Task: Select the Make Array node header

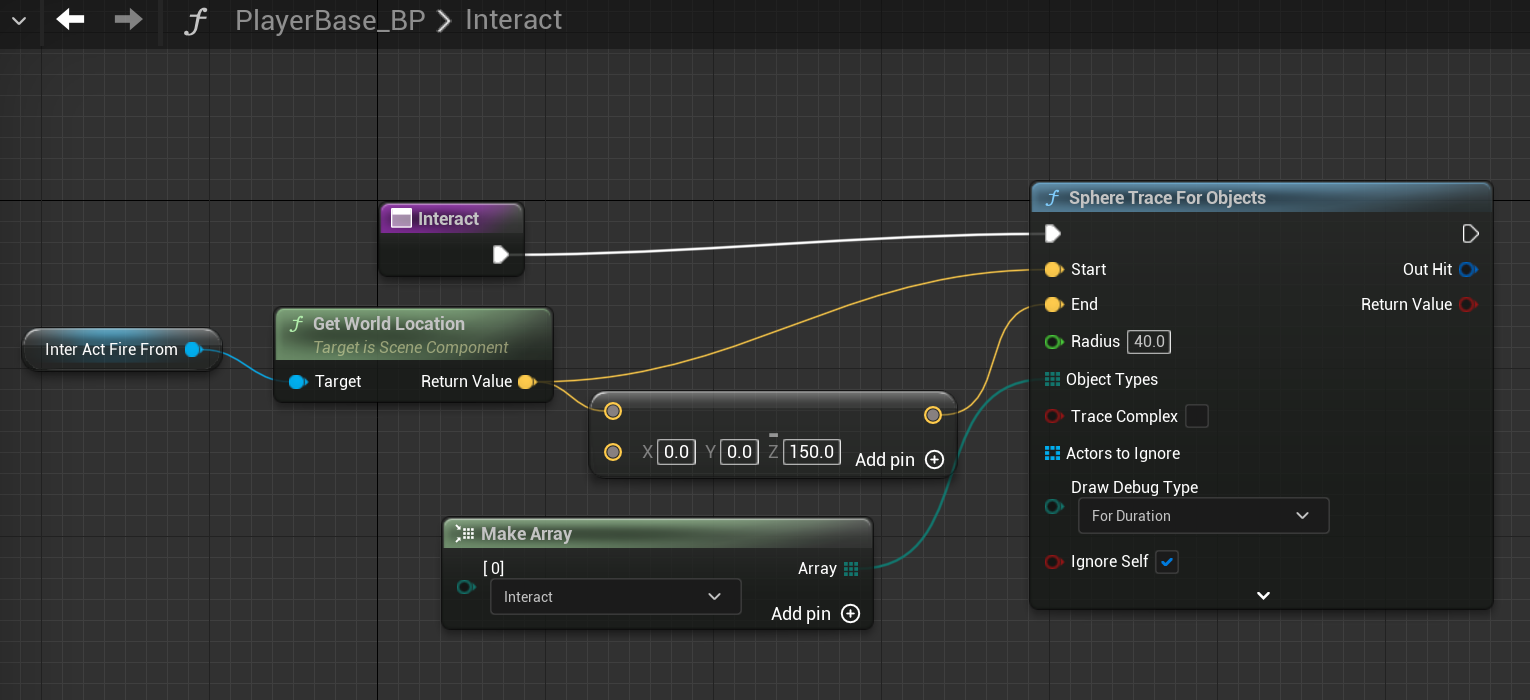Action: pyautogui.click(x=657, y=534)
